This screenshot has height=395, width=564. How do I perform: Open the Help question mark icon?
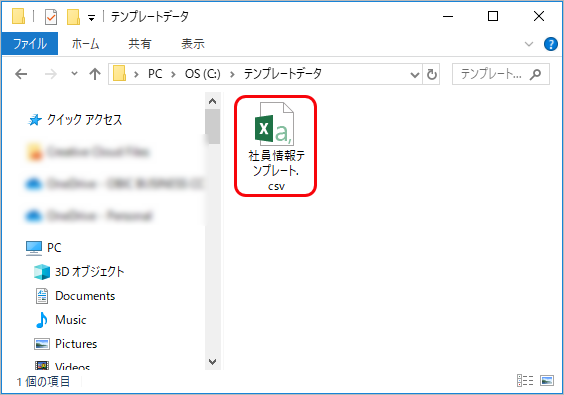click(551, 44)
